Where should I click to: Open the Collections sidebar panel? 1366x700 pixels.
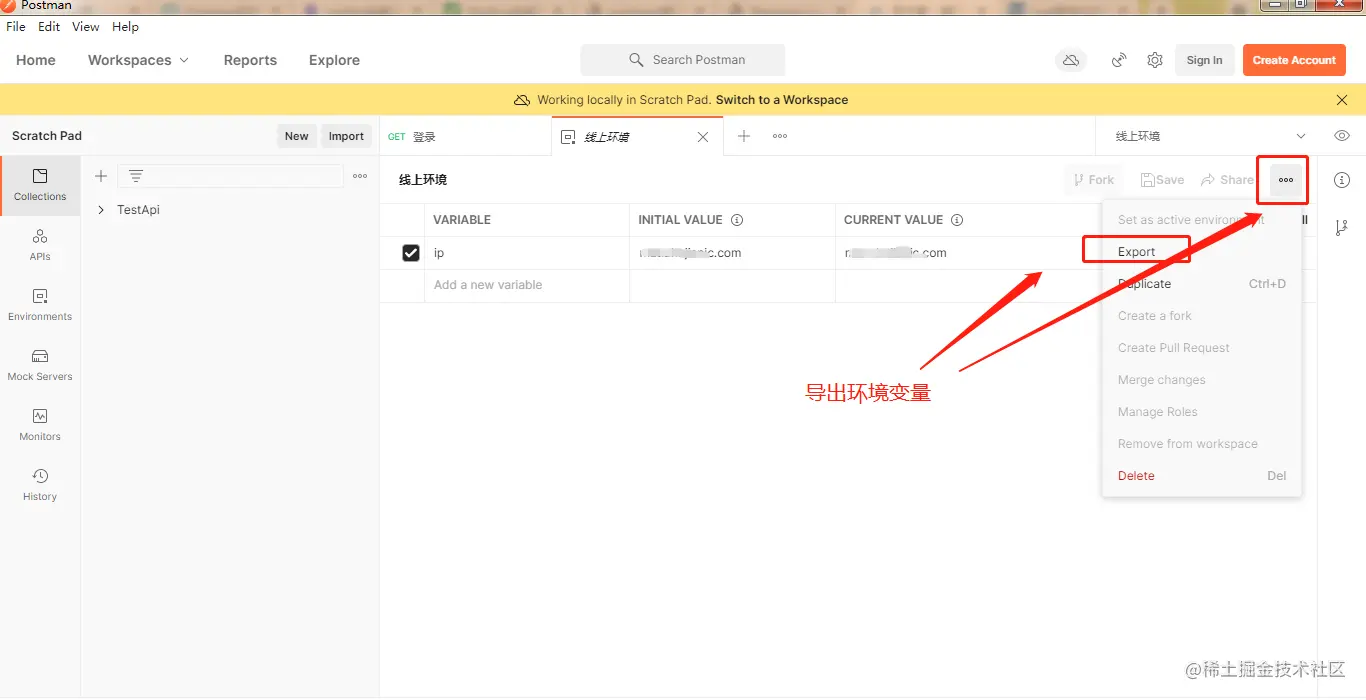(40, 185)
